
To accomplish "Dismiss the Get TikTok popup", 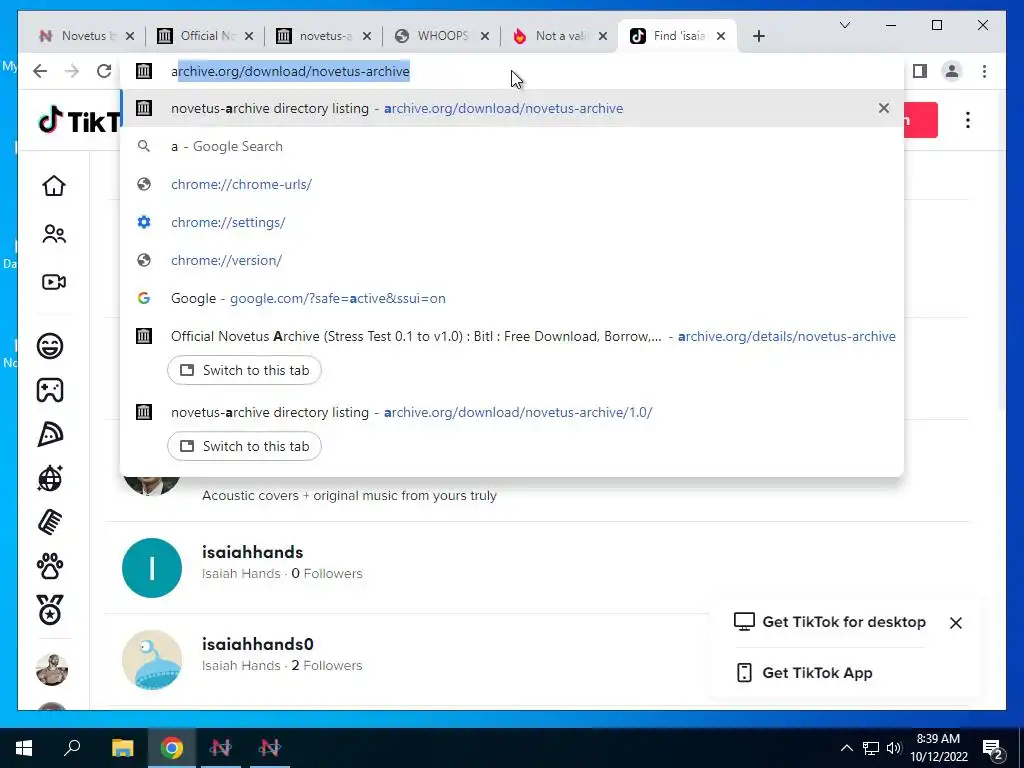I will click(x=955, y=623).
